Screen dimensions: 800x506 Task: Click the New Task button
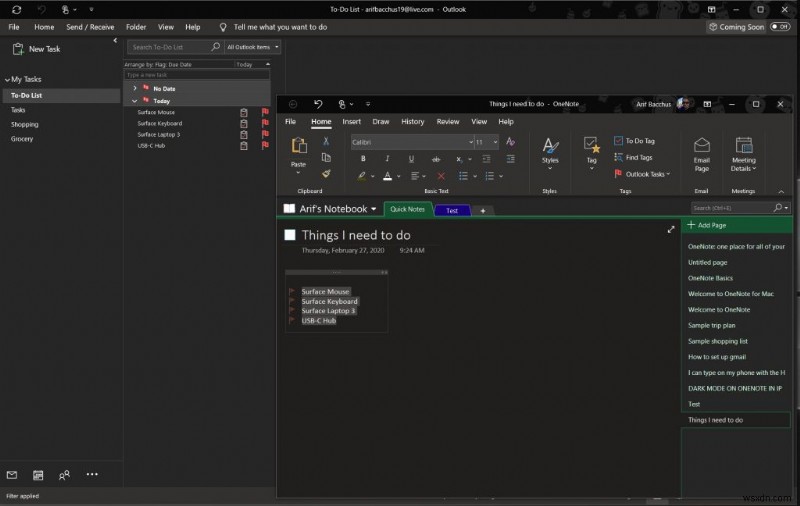point(36,48)
